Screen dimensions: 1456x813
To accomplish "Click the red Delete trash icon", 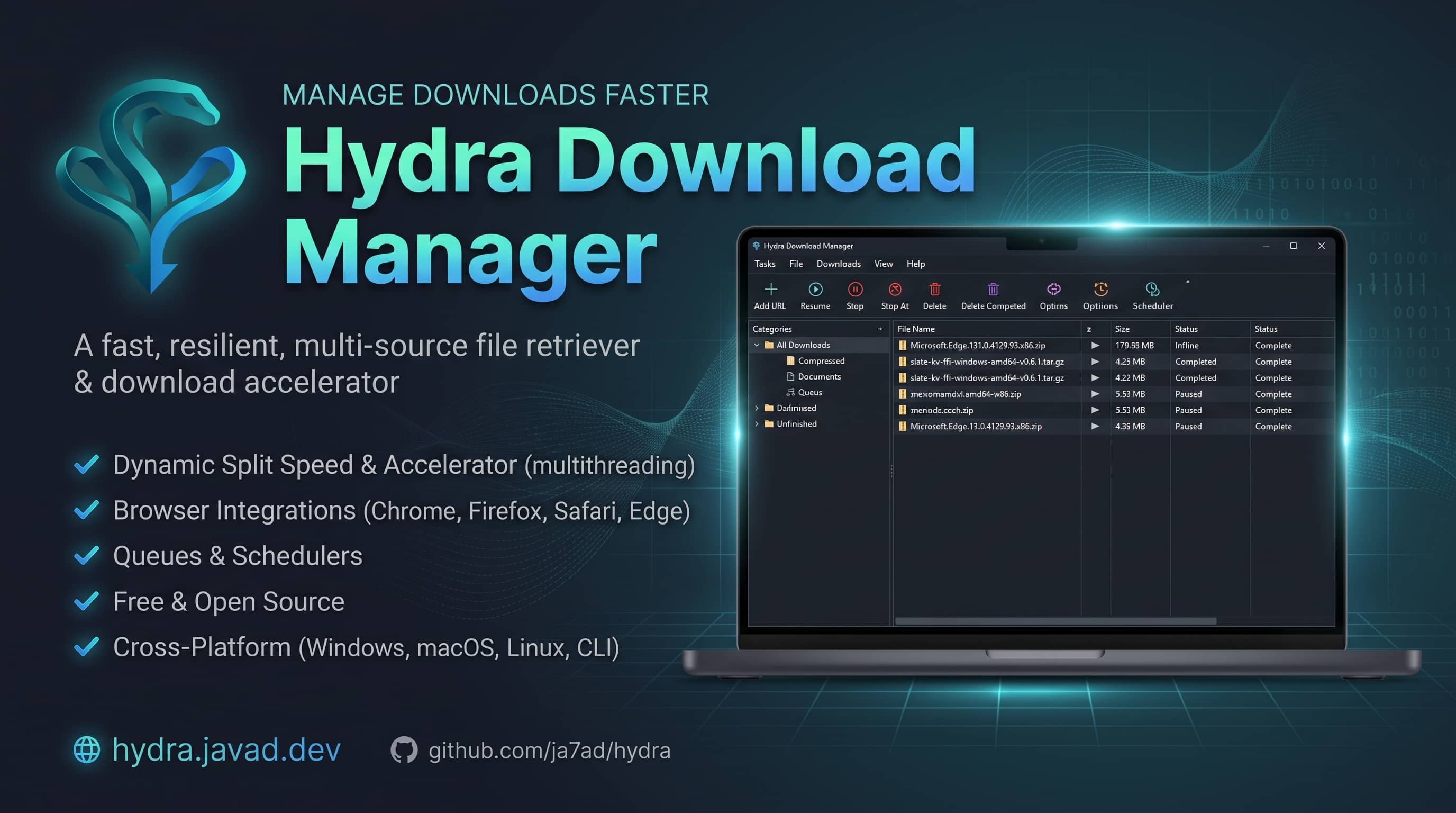I will pyautogui.click(x=935, y=290).
